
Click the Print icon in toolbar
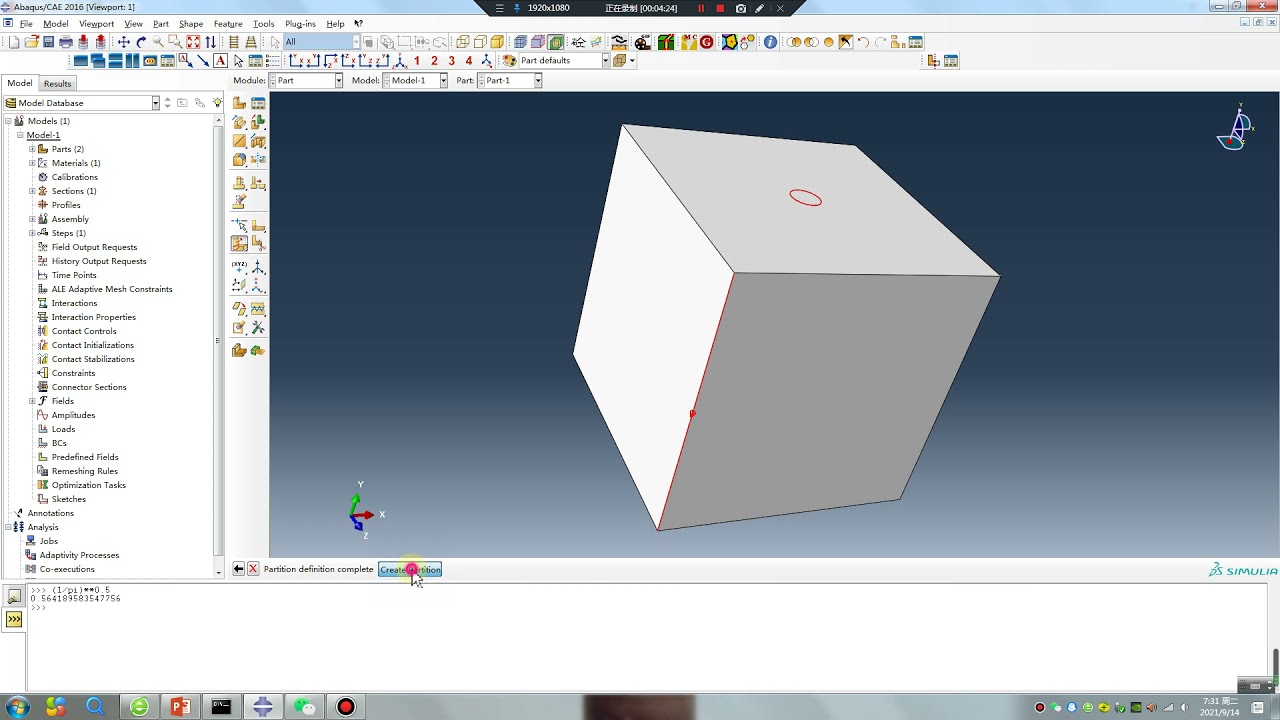[66, 42]
